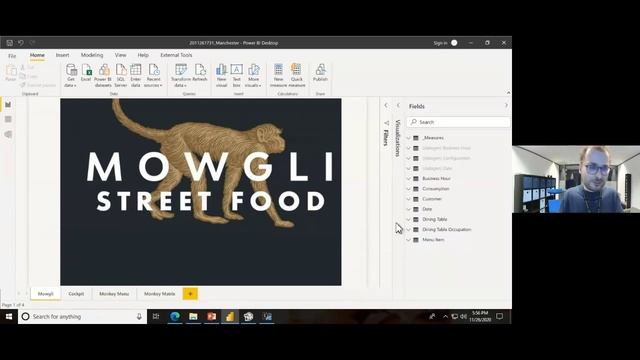Select the Home ribbon tab
Image resolution: width=640 pixels, height=360 pixels.
click(37, 55)
